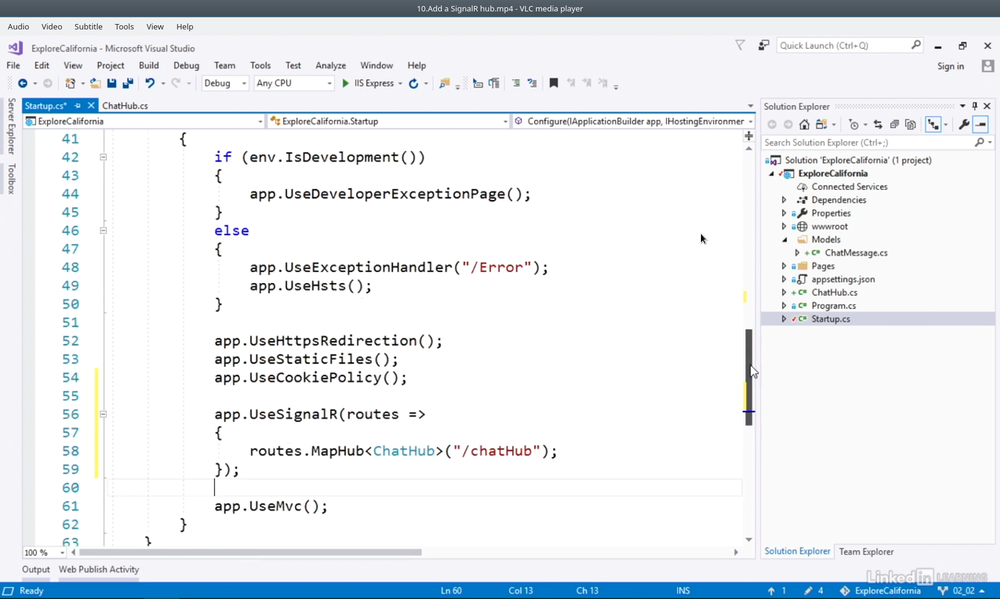This screenshot has width=1000, height=599.
Task: Click the editor split-window handle
Action: point(749,136)
